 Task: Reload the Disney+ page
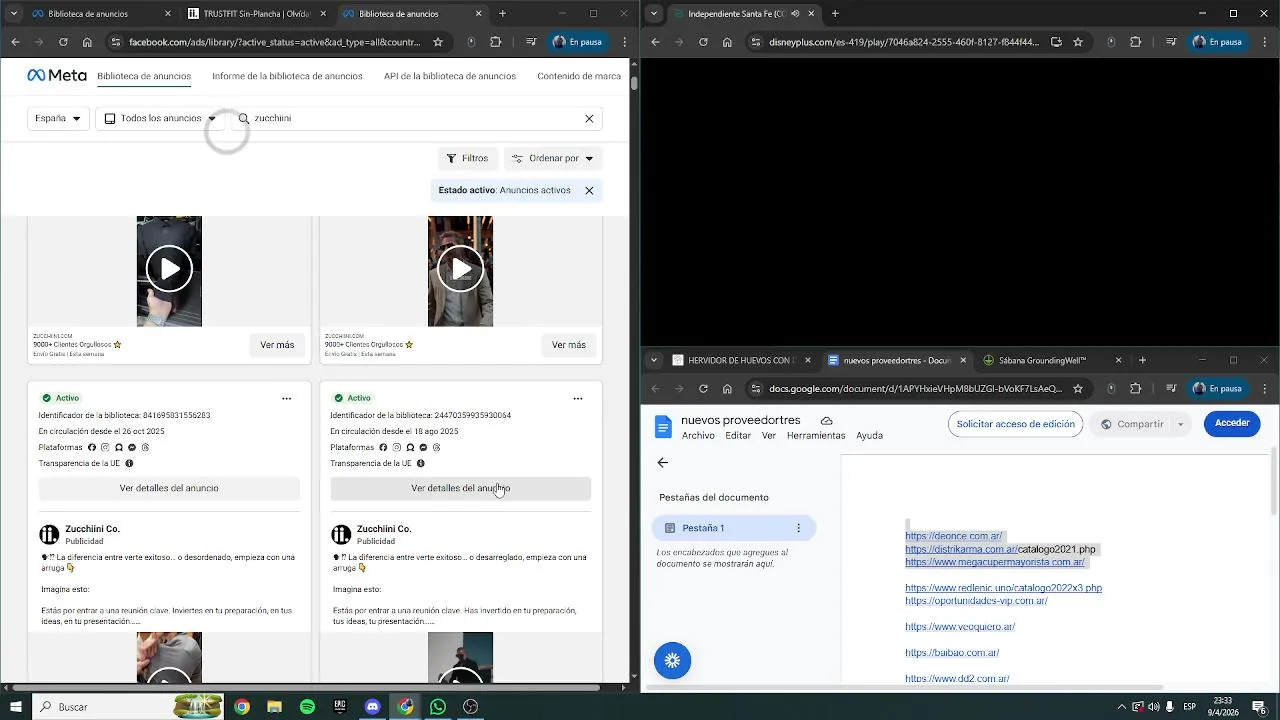click(x=703, y=42)
